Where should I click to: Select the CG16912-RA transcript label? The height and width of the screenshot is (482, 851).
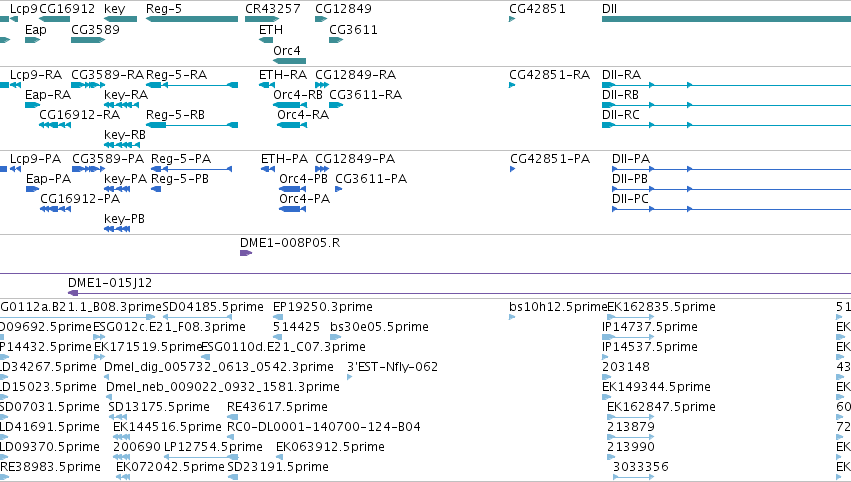[79, 115]
